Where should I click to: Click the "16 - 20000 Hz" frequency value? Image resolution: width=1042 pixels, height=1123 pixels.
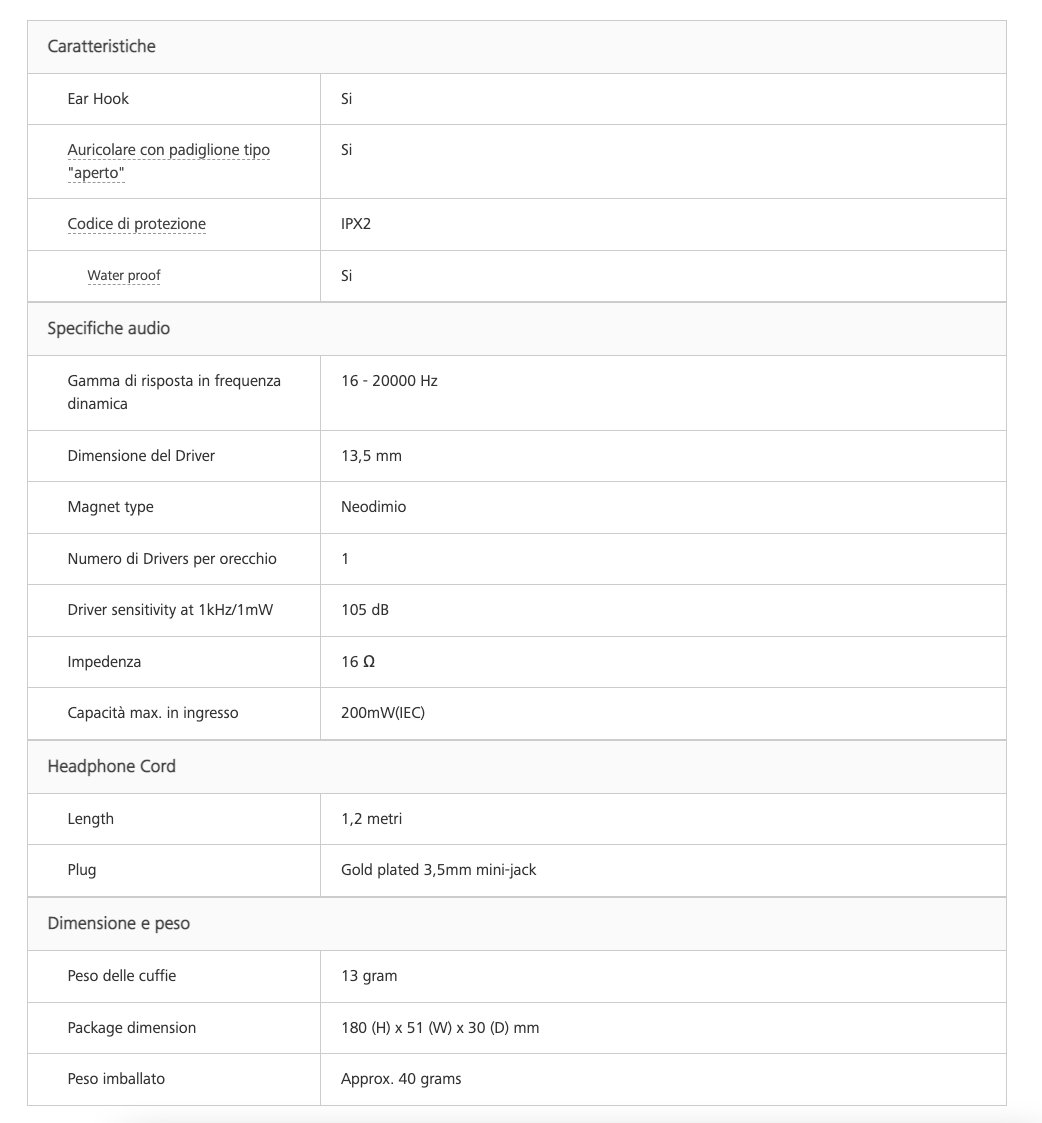[x=389, y=381]
